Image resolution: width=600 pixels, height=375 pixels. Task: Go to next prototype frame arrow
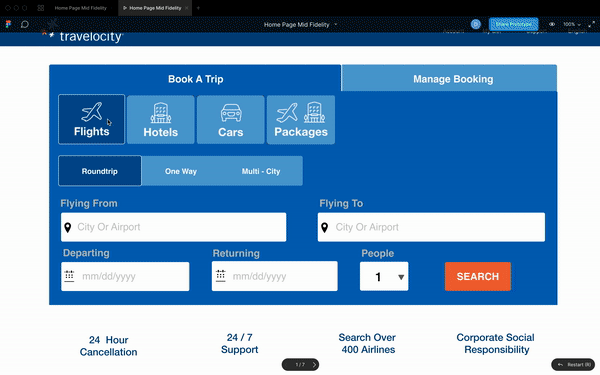coord(314,365)
